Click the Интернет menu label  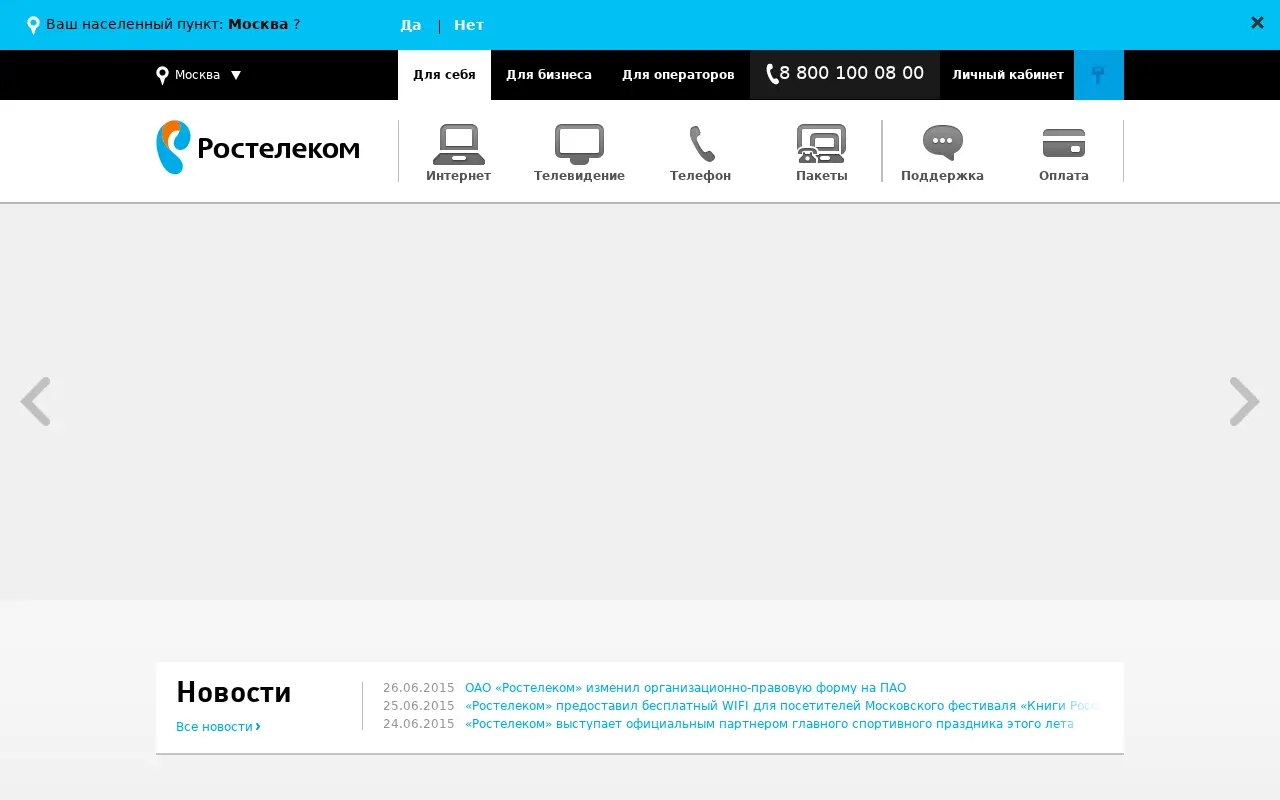459,176
